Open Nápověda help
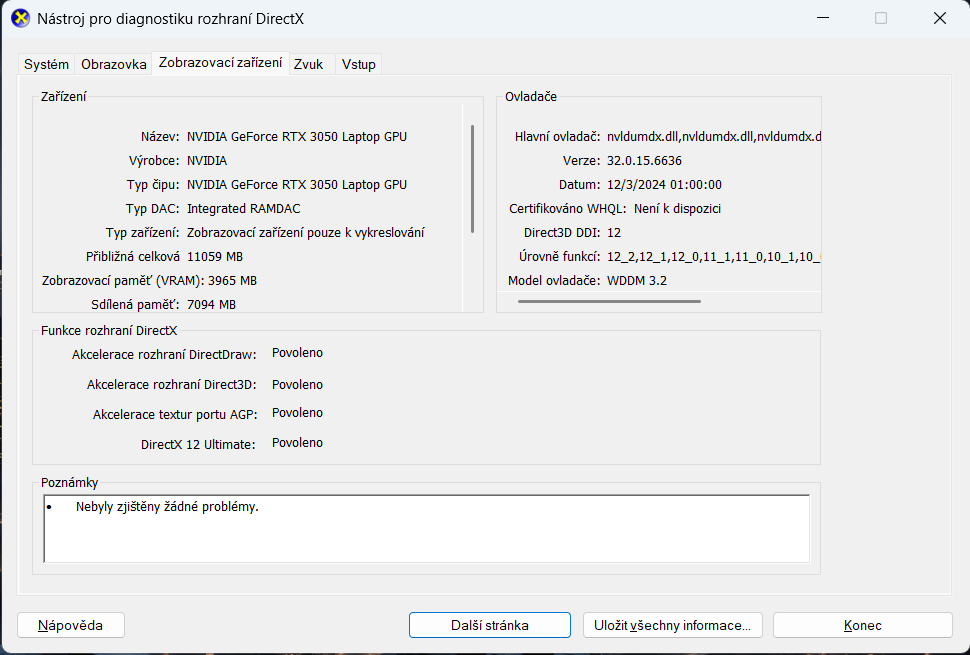The height and width of the screenshot is (655, 970). point(70,624)
